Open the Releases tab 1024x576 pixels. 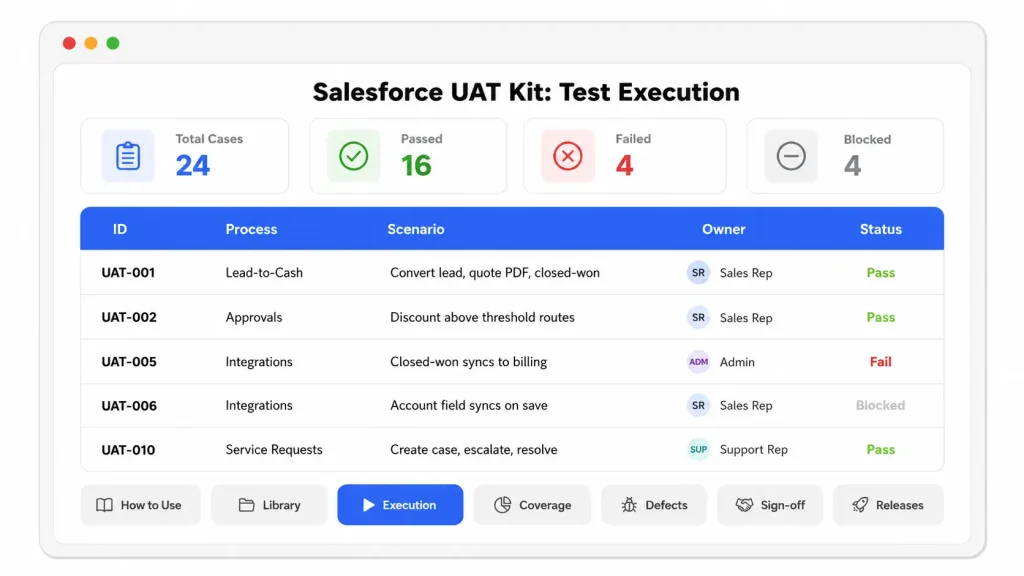point(888,505)
